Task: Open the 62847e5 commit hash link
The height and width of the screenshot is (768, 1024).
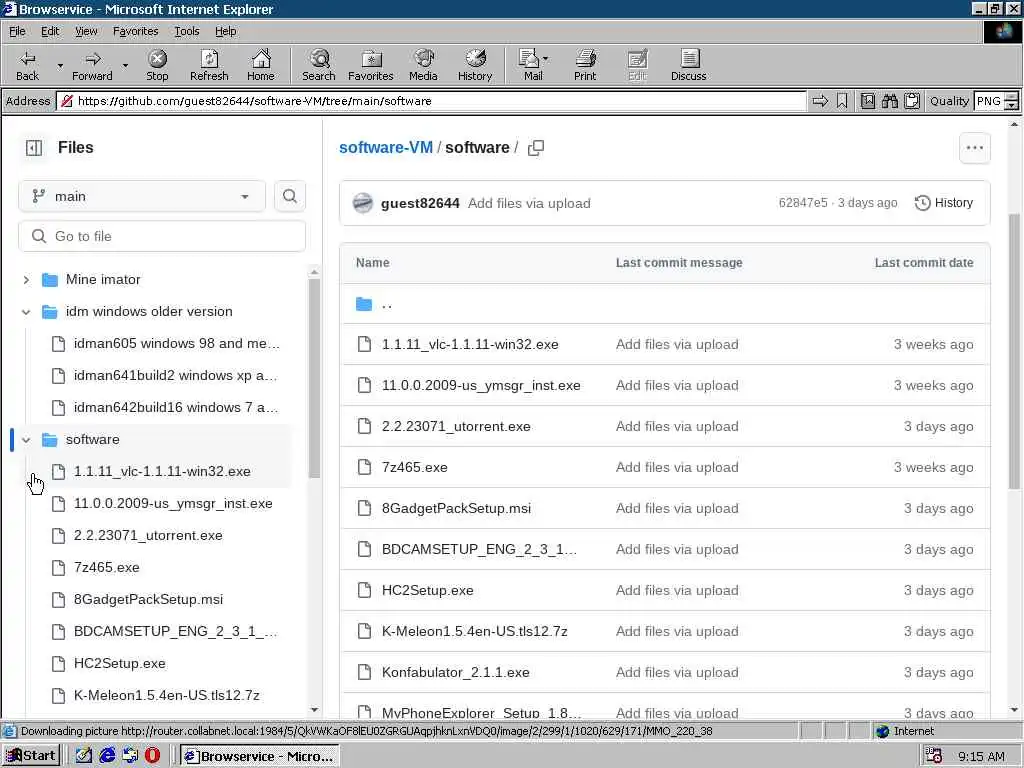Action: tap(803, 202)
